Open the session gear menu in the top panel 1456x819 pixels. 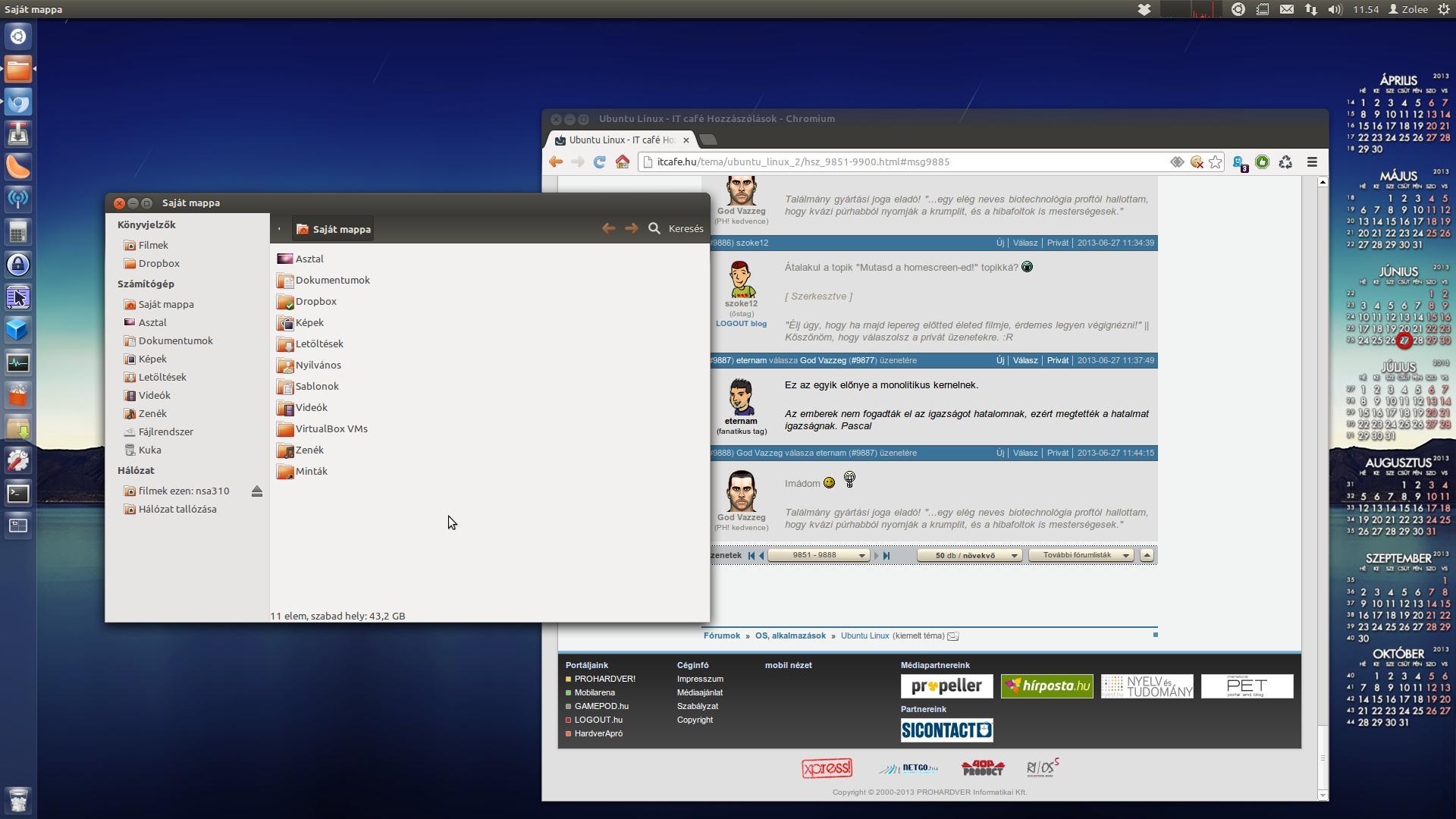(x=1444, y=9)
